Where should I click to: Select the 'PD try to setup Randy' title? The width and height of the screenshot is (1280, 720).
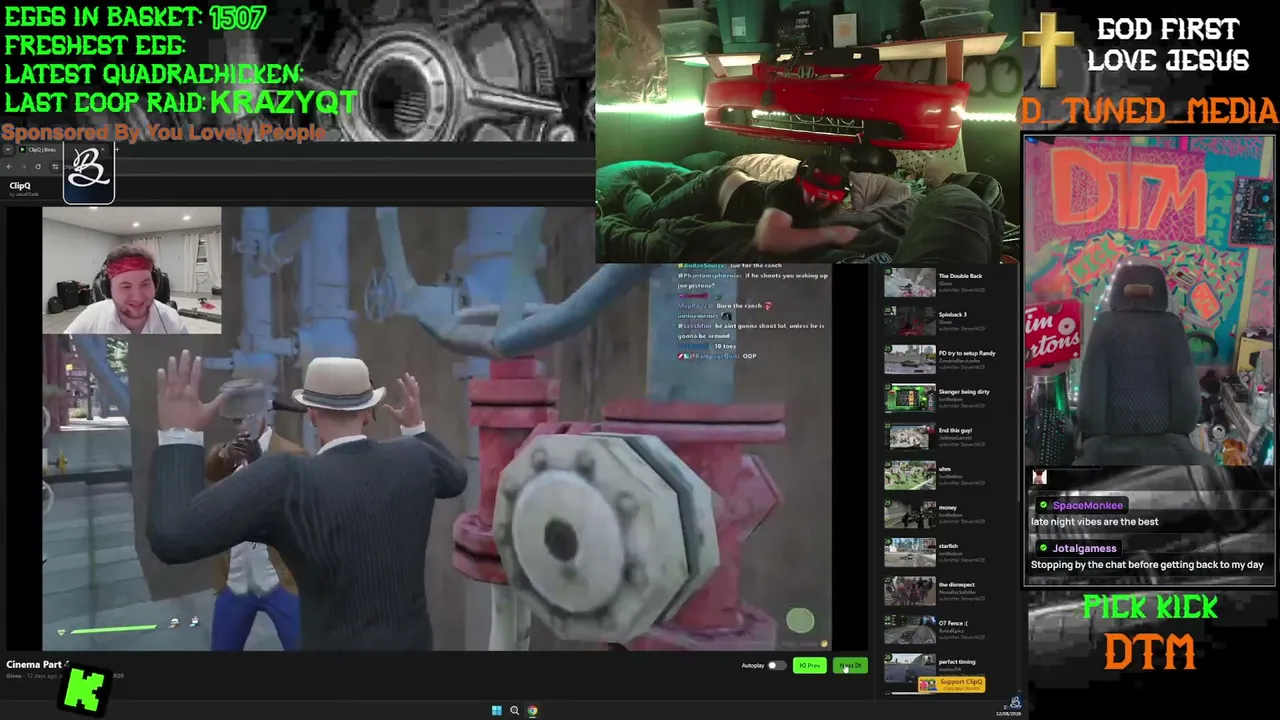pos(967,353)
